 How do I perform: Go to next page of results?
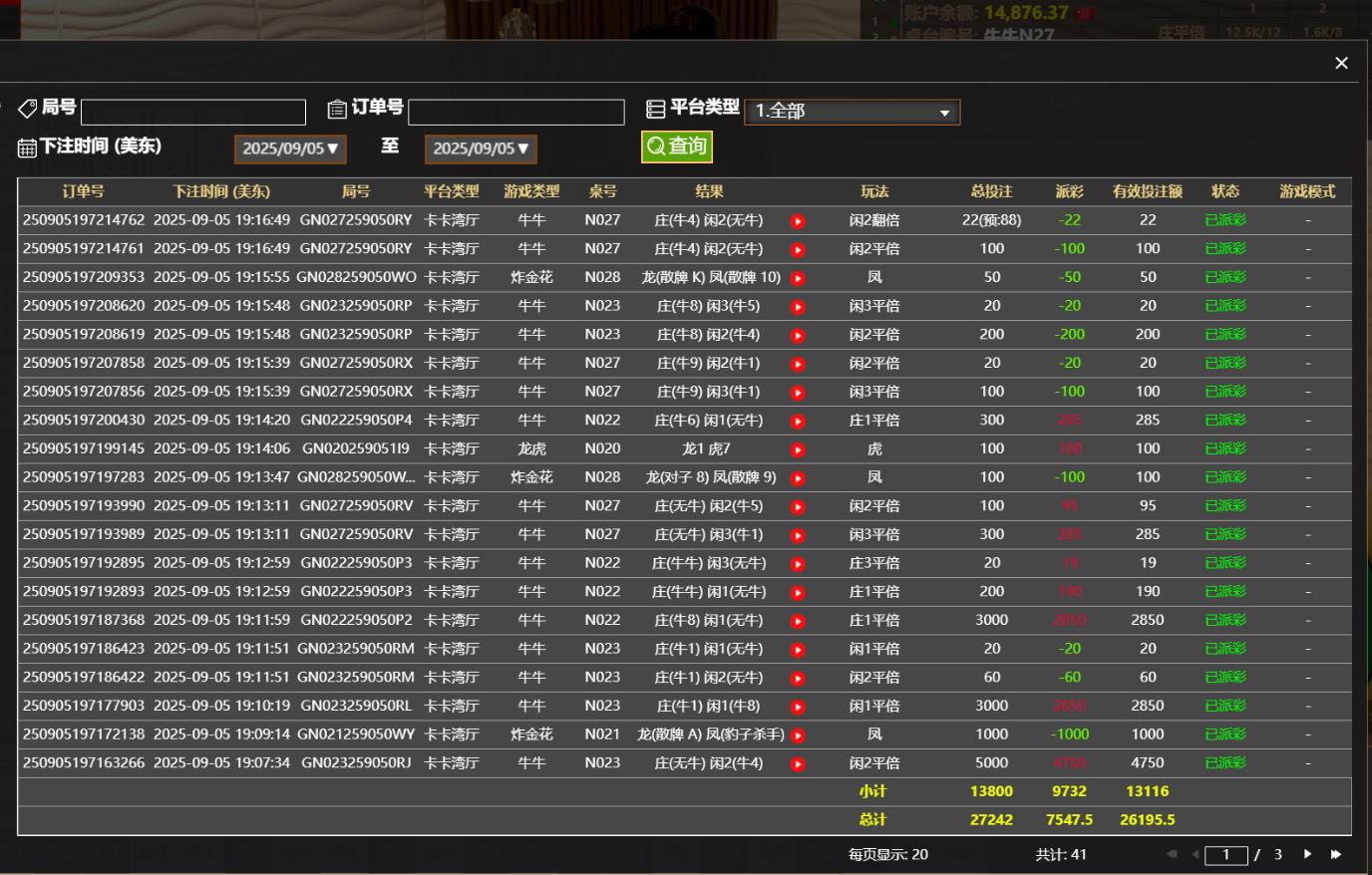(1307, 854)
